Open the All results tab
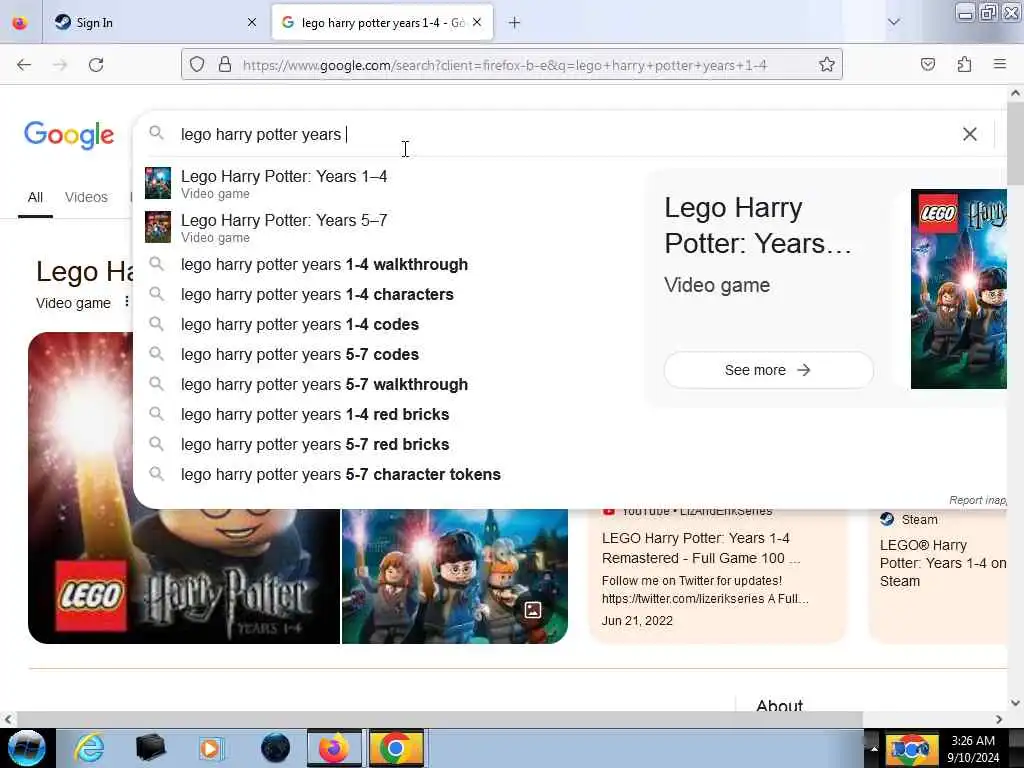Screen dimensions: 1024x768 pos(35,197)
